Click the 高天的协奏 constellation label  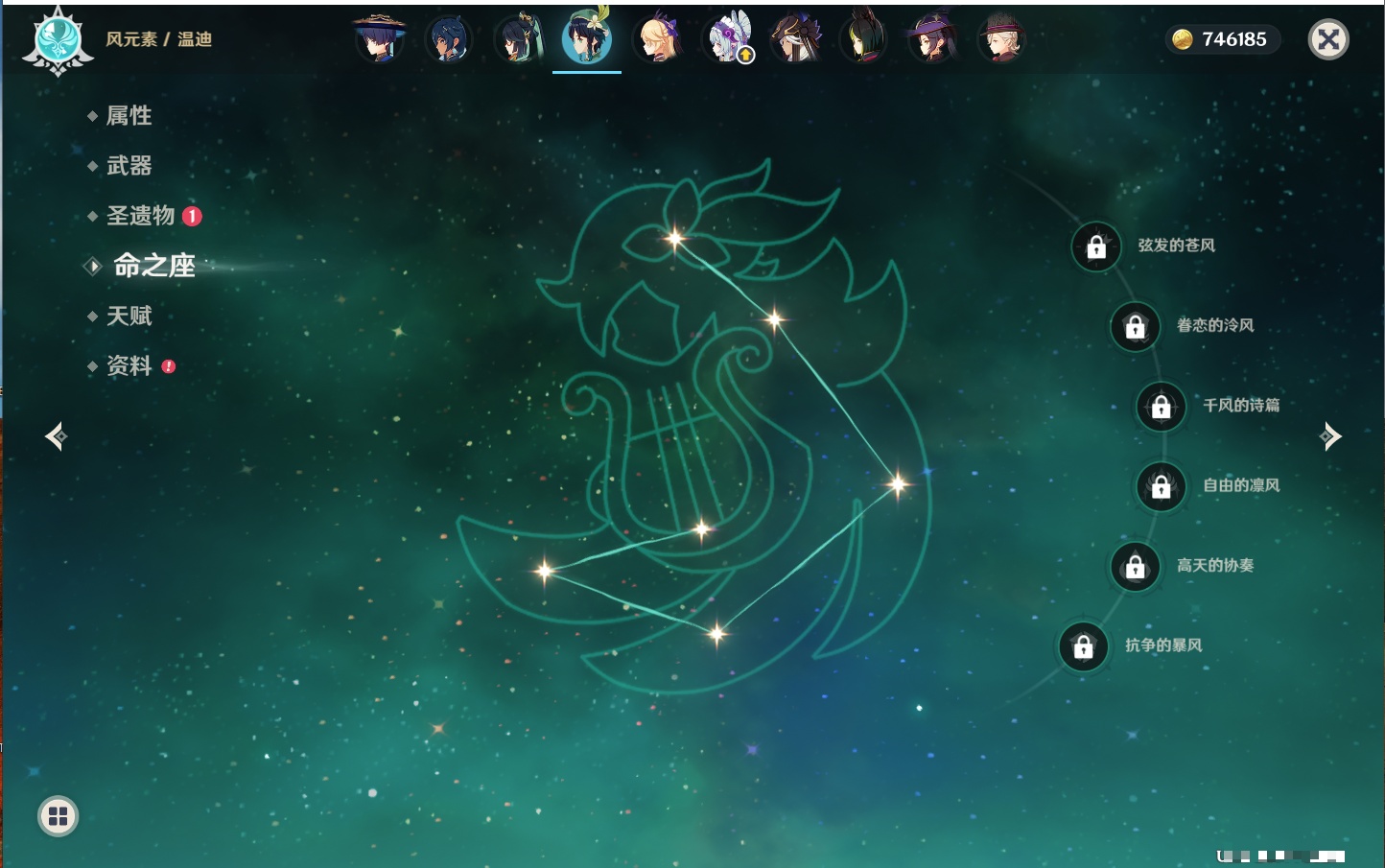click(x=1215, y=565)
